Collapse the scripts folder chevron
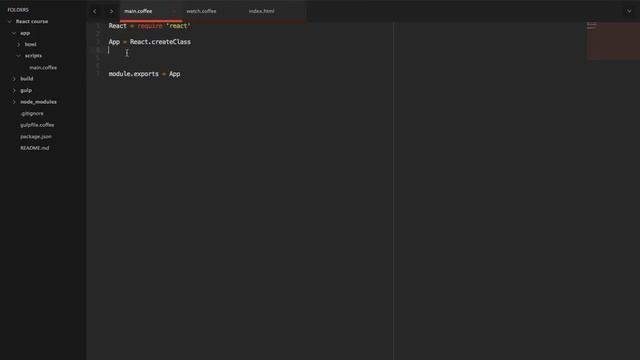 18,56
